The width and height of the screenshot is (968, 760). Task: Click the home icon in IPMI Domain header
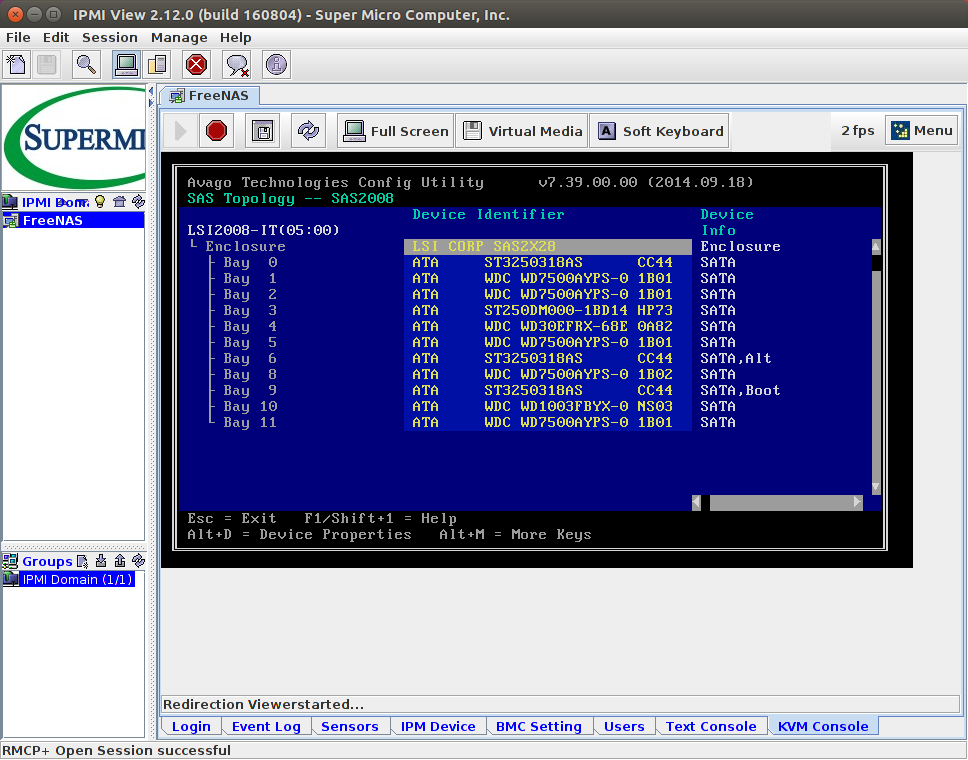click(x=119, y=202)
